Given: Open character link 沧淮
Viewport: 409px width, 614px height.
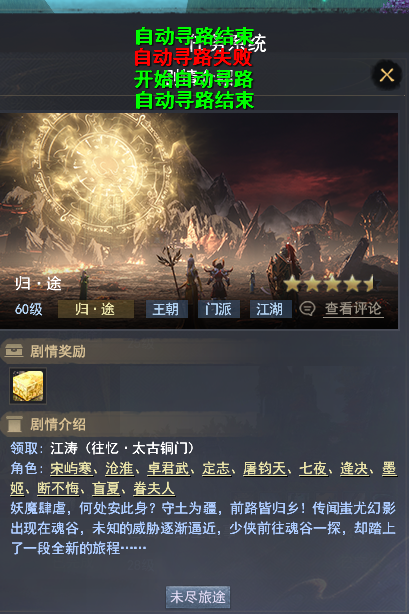Looking at the screenshot, I should click(x=119, y=468).
